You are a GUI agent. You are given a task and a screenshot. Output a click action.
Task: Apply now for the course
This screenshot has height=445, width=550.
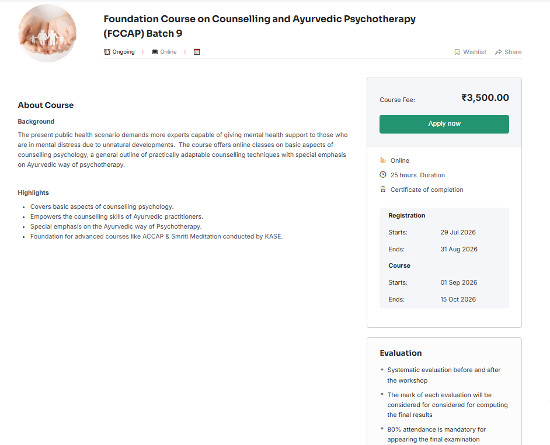tap(444, 124)
